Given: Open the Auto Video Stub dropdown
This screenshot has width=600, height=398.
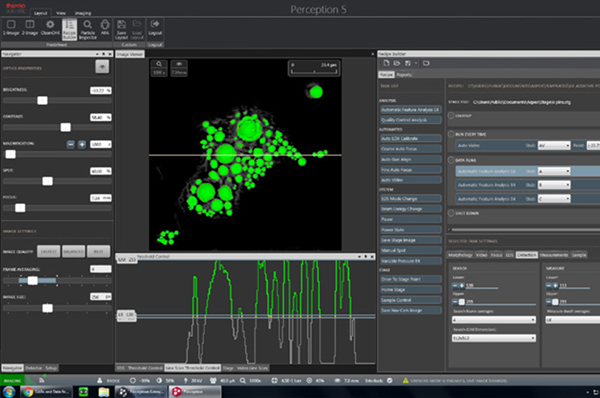Looking at the screenshot, I should [554, 145].
